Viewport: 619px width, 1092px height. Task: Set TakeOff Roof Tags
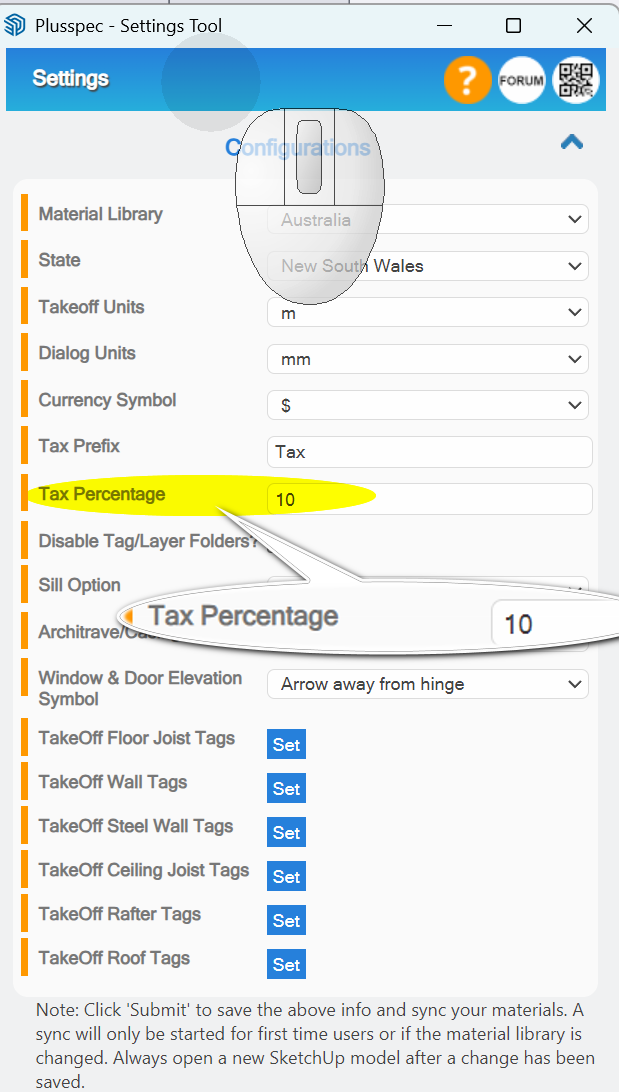[x=286, y=965]
